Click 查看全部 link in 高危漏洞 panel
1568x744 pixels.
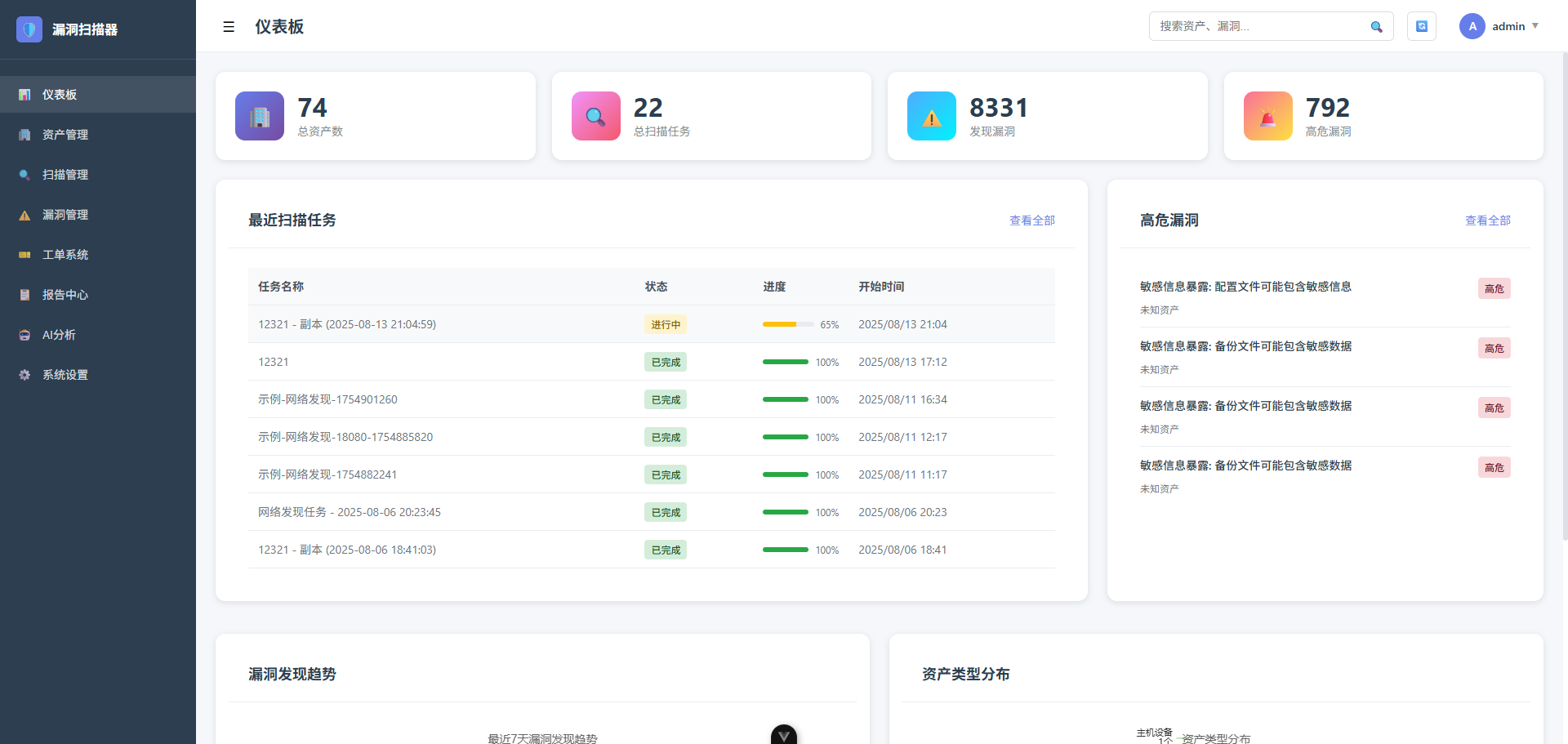click(1487, 221)
